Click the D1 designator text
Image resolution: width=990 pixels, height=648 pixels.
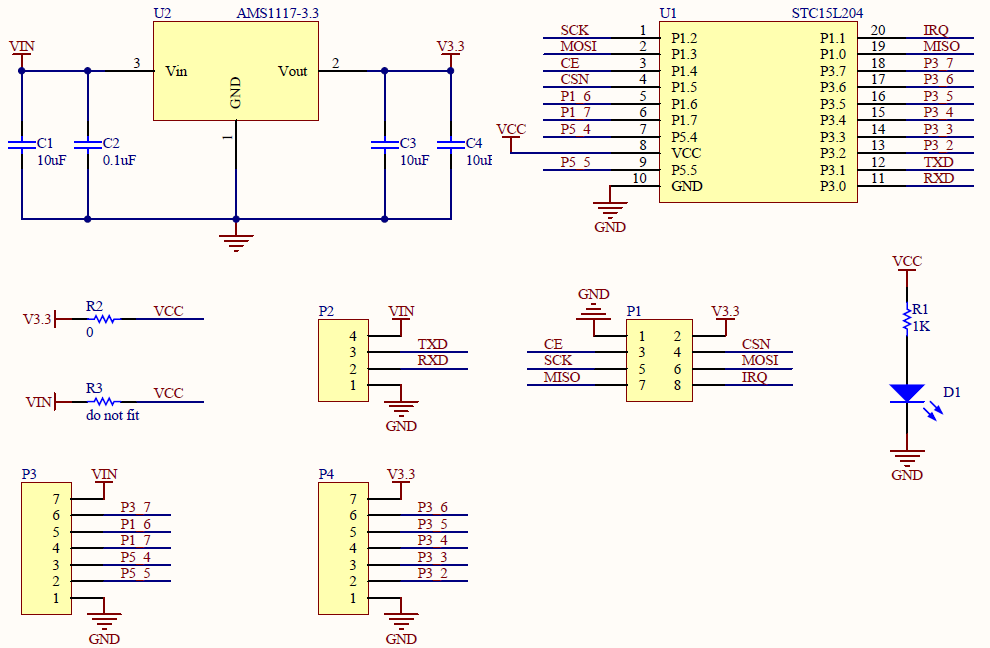[952, 392]
